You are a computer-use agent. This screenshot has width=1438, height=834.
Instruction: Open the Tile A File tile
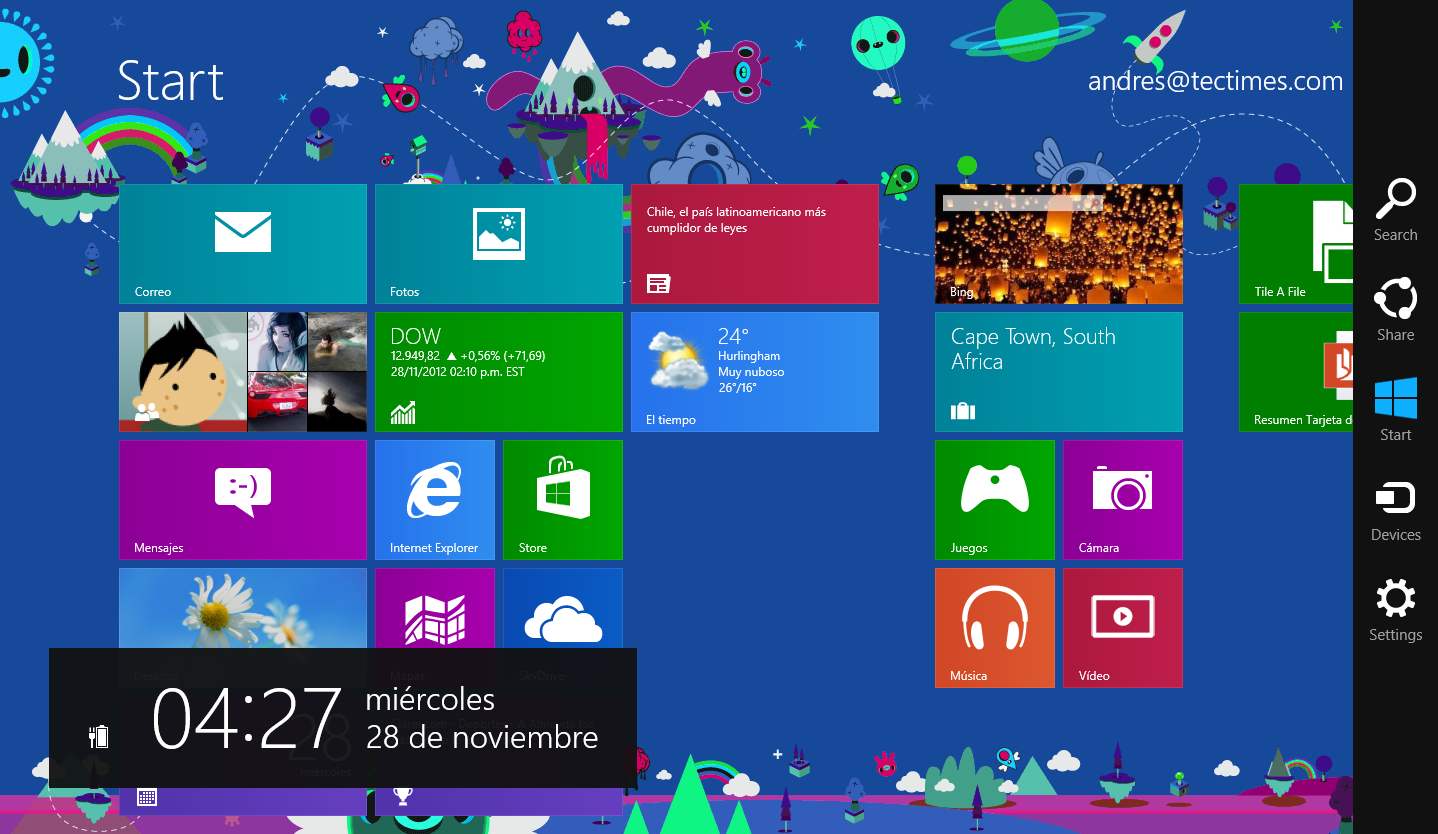pos(1296,244)
